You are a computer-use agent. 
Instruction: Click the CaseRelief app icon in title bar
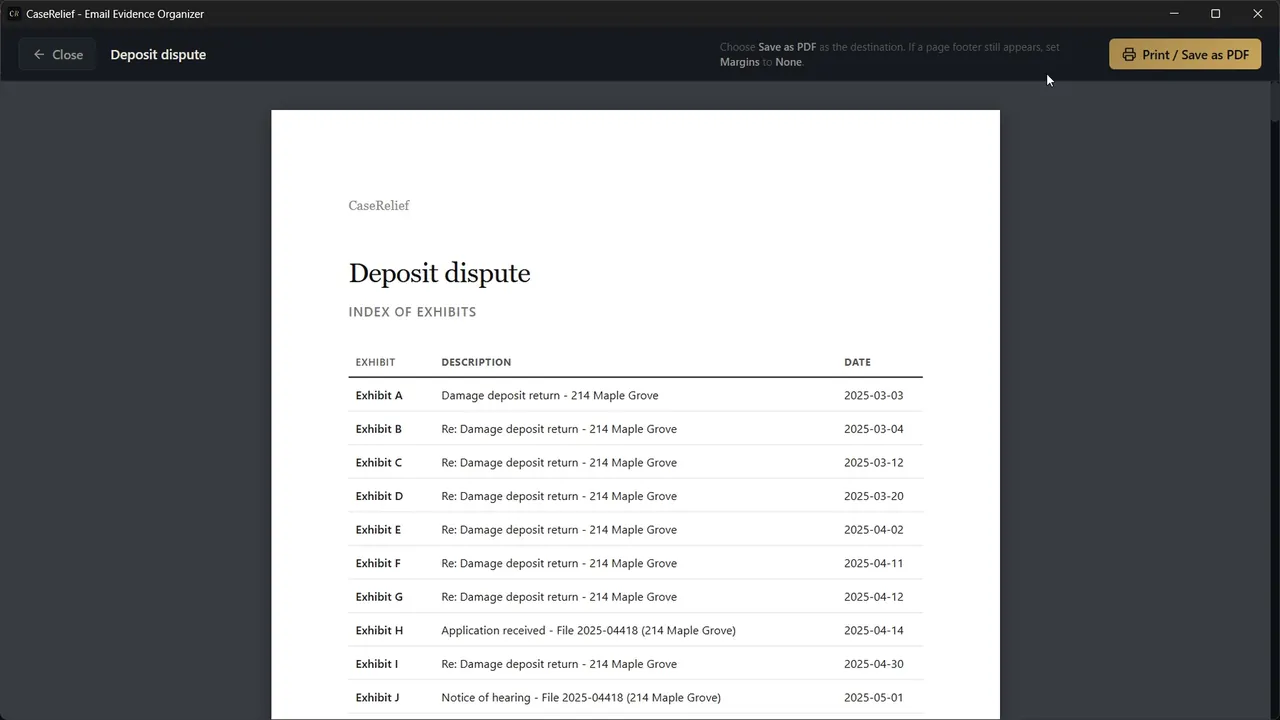(x=14, y=14)
